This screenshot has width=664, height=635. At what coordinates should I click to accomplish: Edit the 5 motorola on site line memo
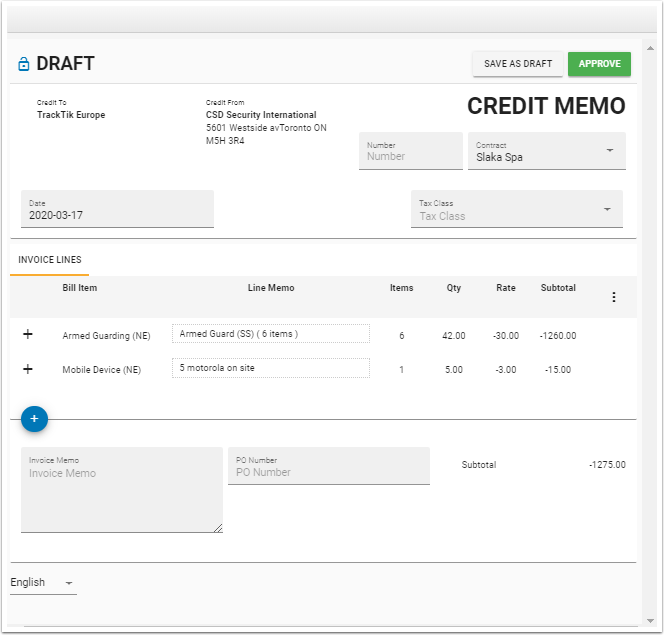tap(271, 368)
